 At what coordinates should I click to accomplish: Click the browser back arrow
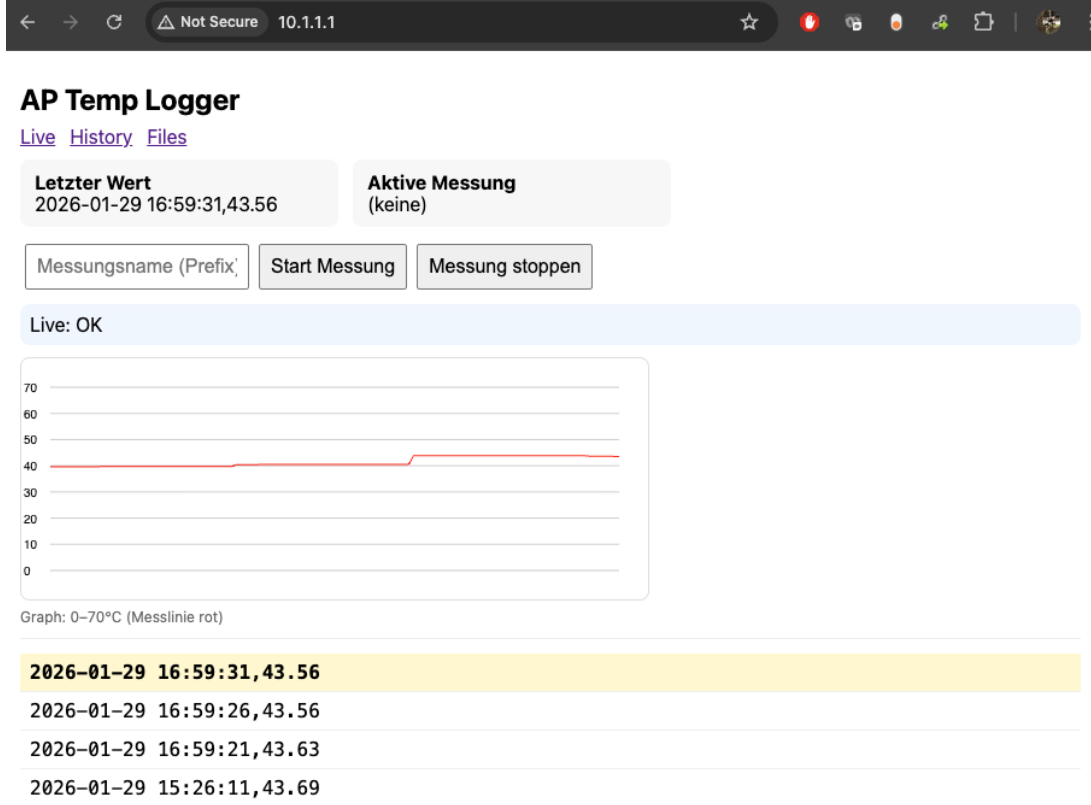click(x=27, y=22)
